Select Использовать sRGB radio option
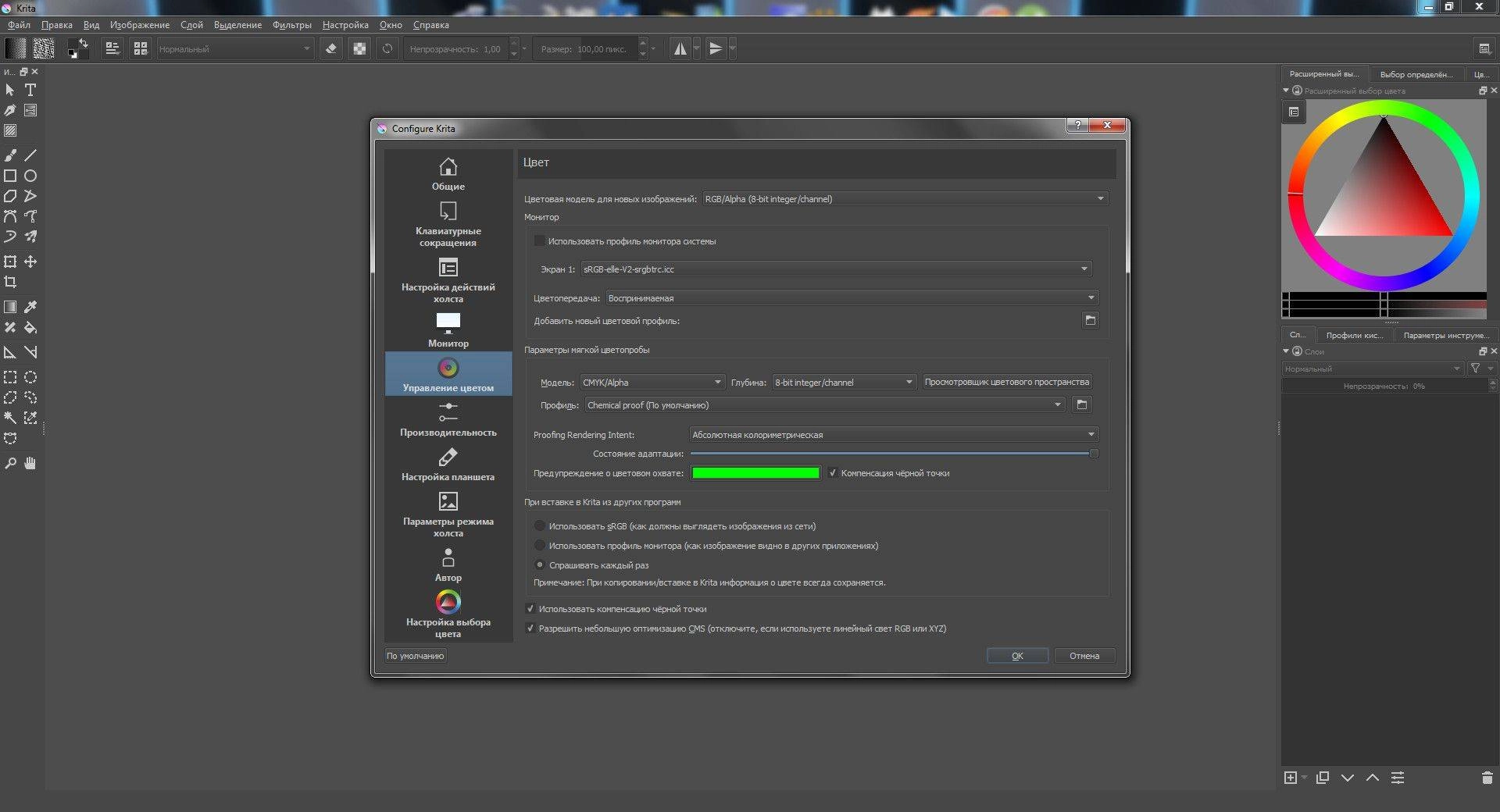This screenshot has height=812, width=1500. 540,526
